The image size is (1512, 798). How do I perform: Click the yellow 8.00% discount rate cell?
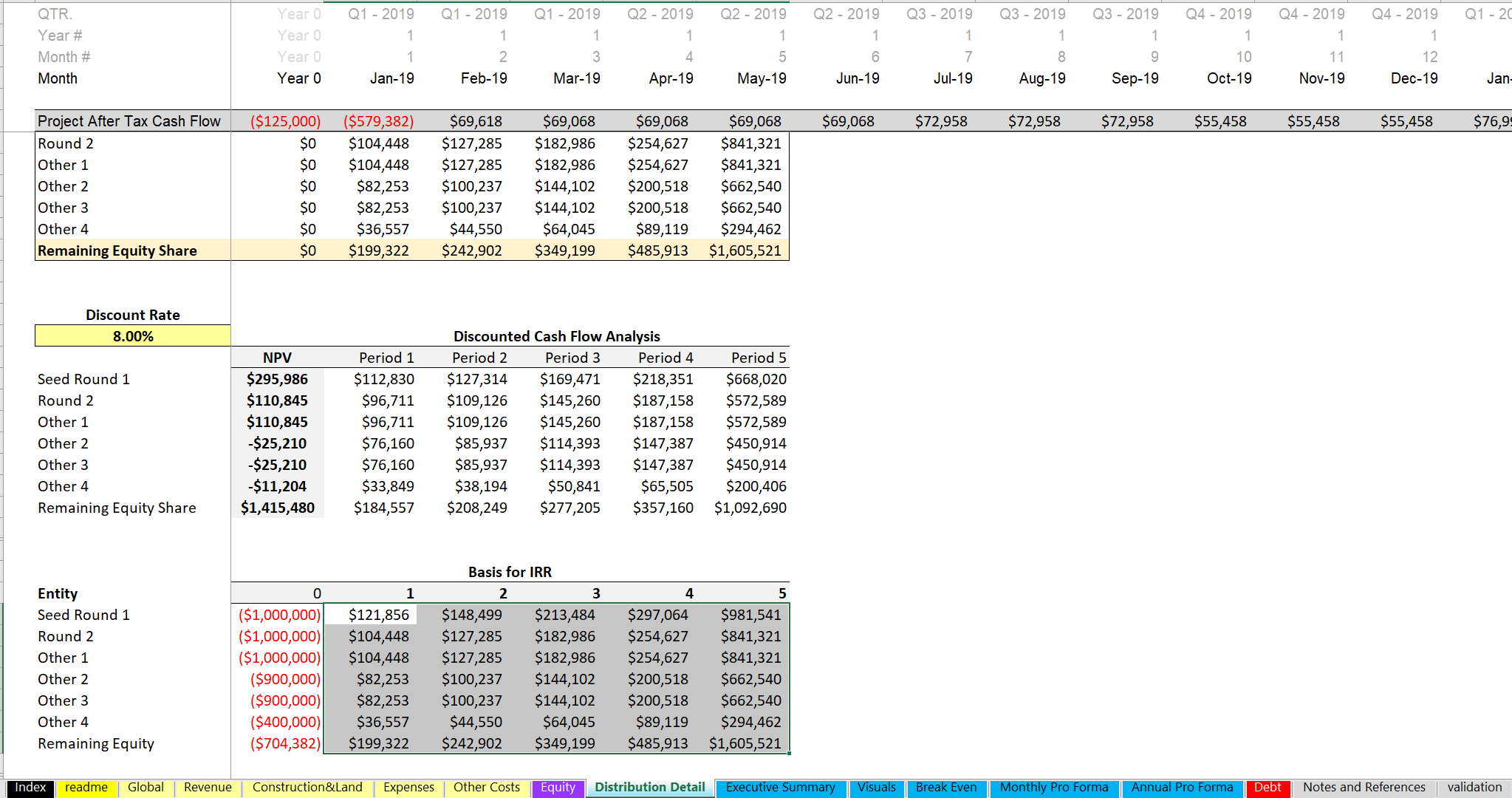pyautogui.click(x=133, y=336)
